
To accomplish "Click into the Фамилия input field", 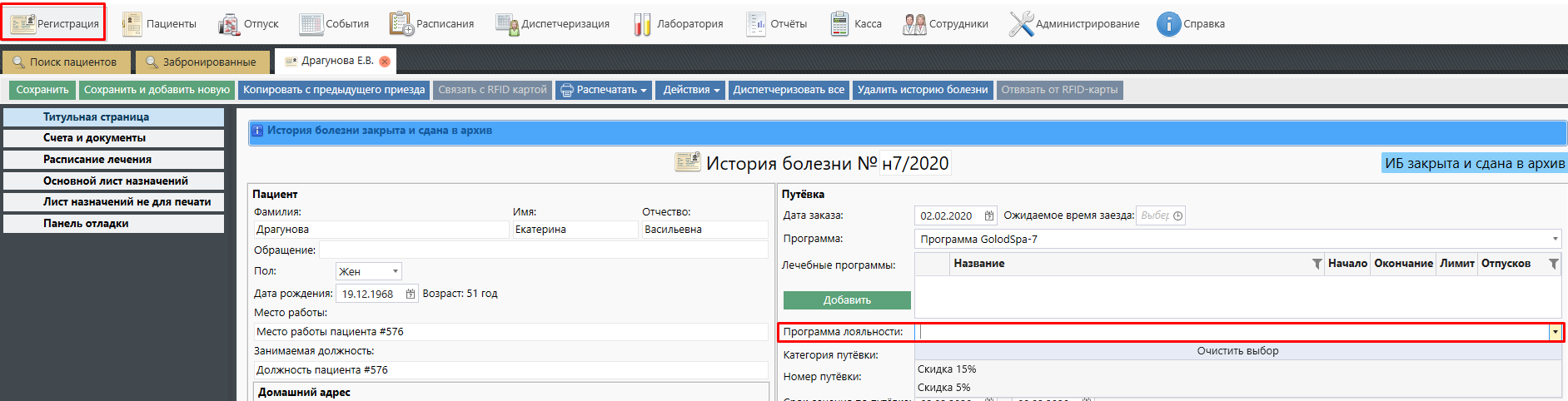I will [381, 230].
